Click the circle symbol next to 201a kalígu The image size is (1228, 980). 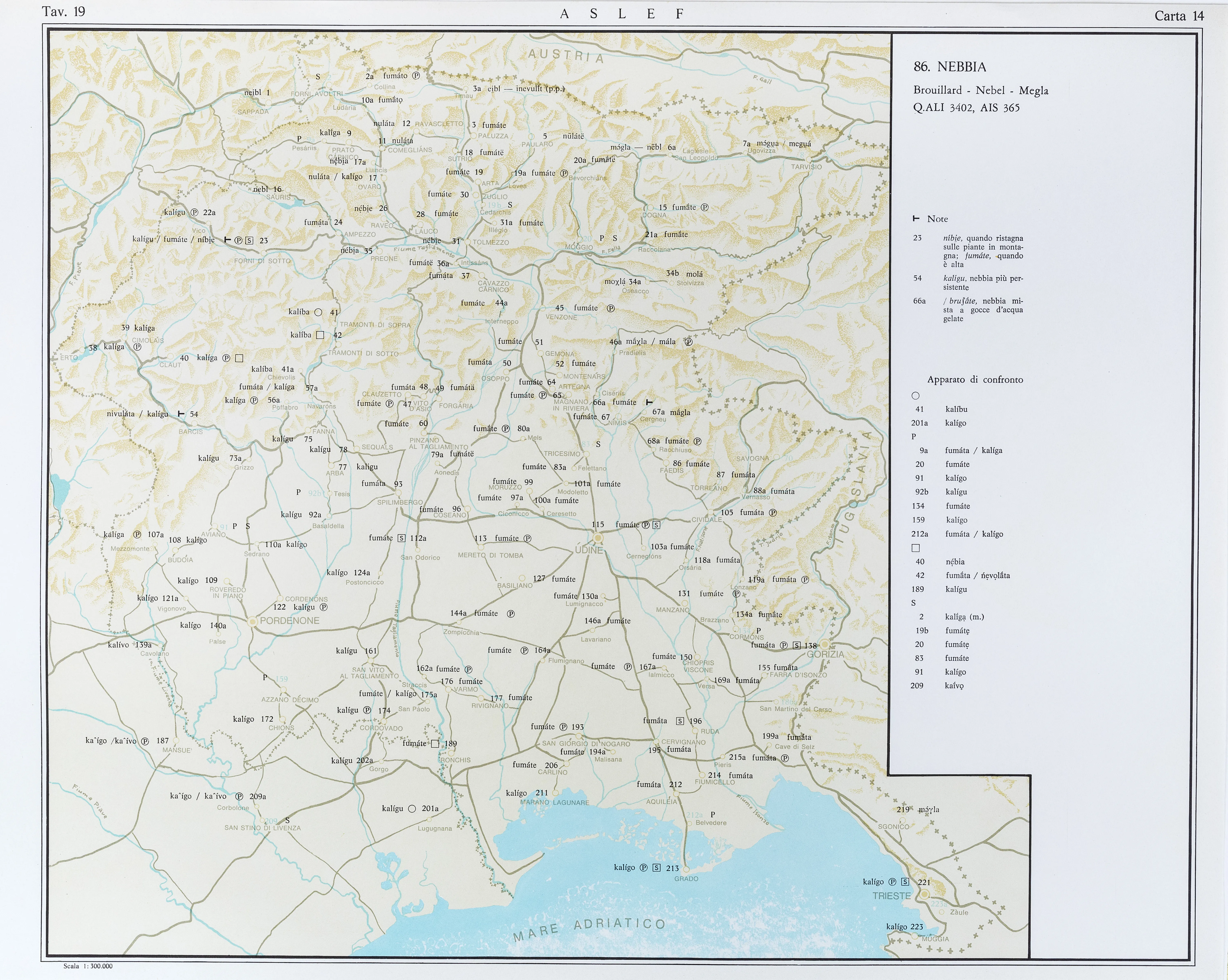412,809
